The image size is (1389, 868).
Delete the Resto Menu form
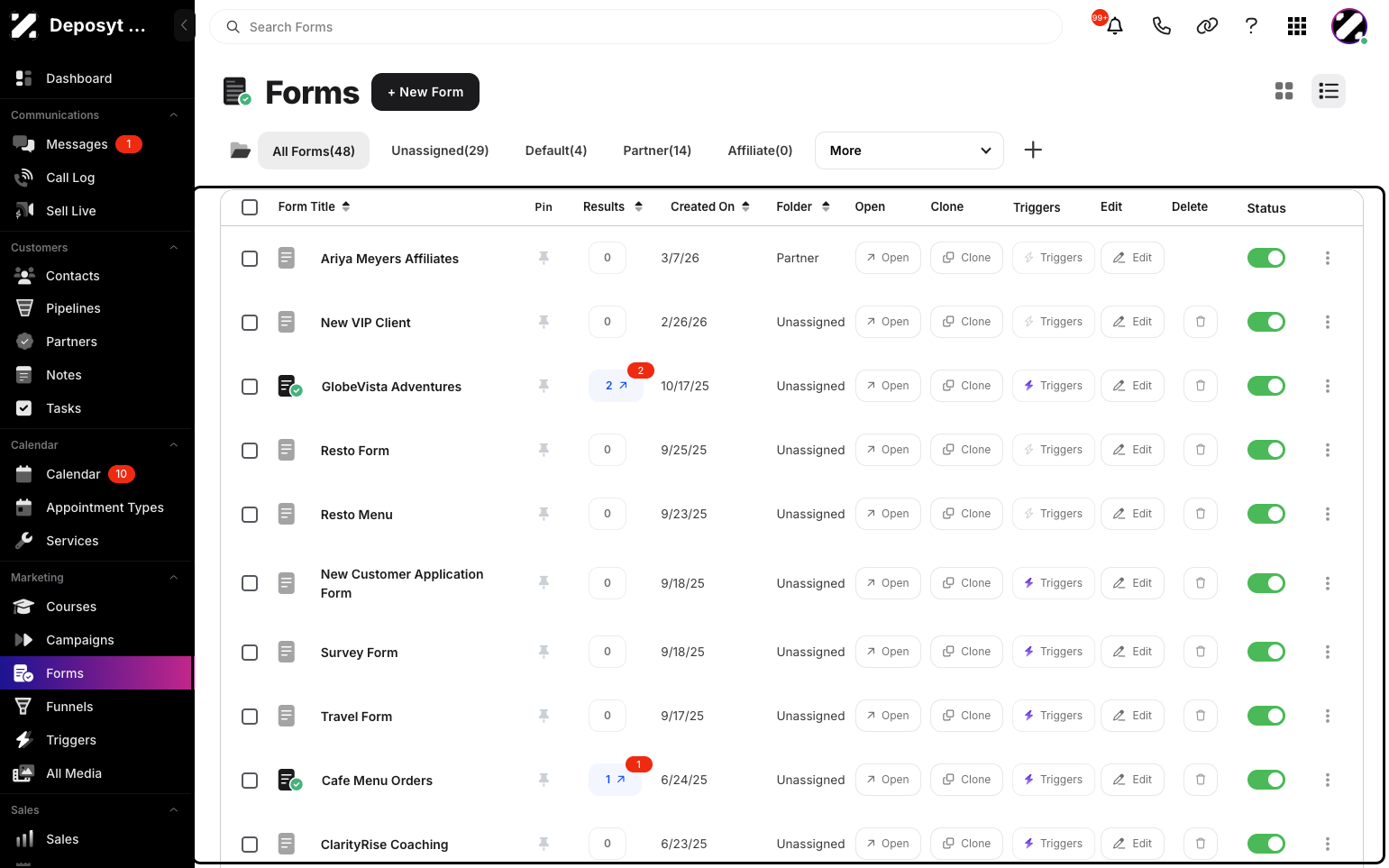coord(1201,514)
